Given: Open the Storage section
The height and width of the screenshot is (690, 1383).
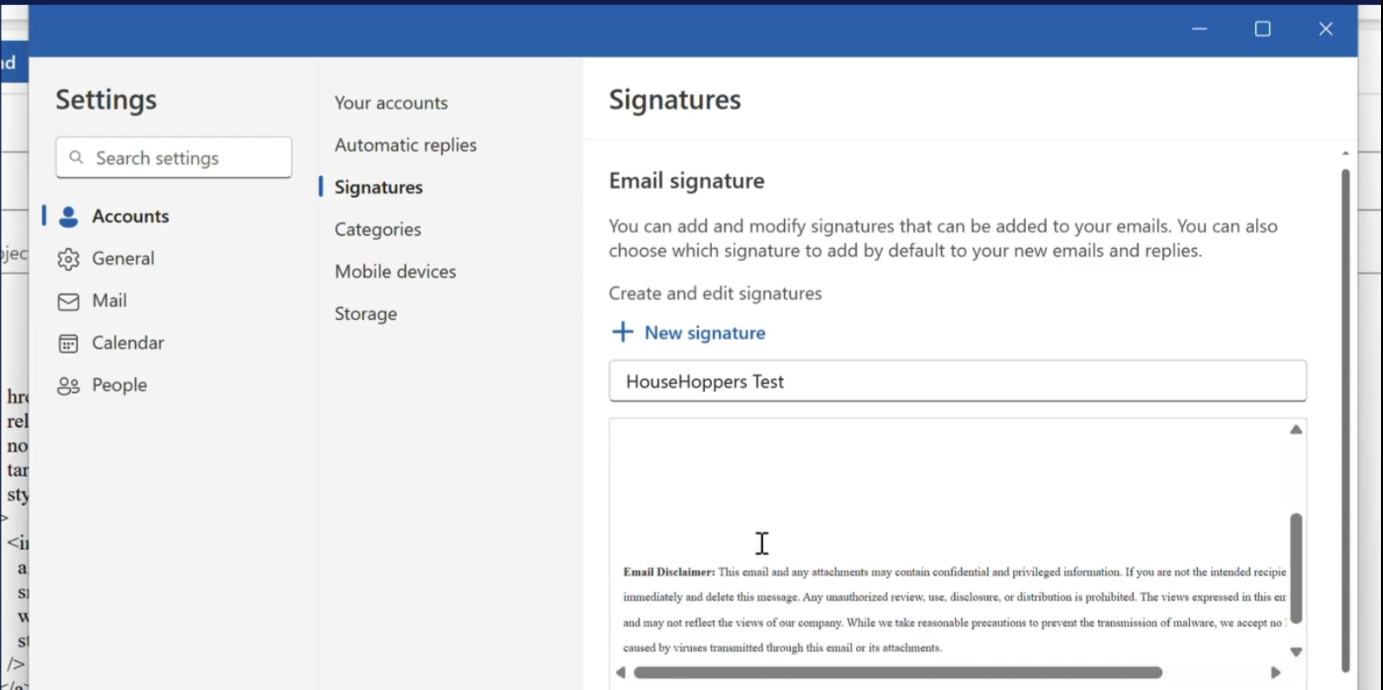Looking at the screenshot, I should coord(365,313).
